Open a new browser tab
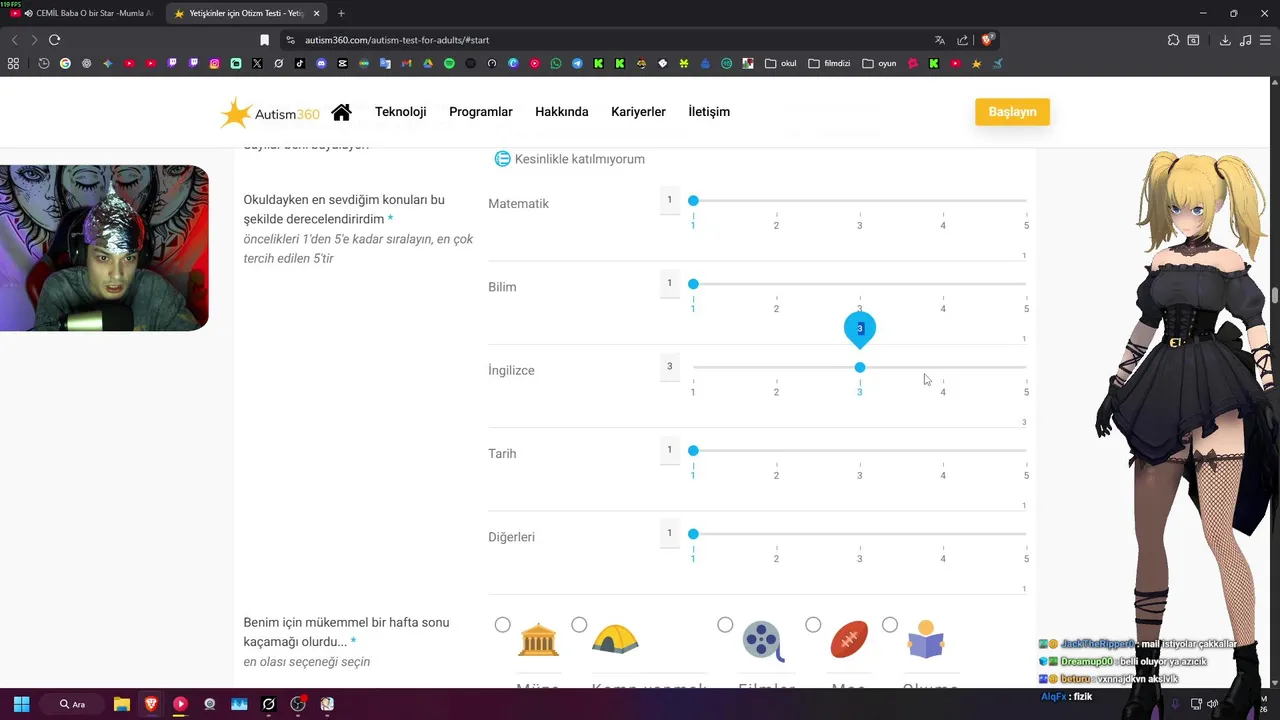This screenshot has width=1280, height=720. point(341,13)
